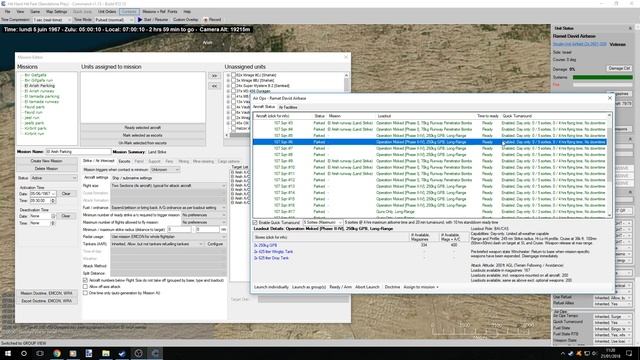Expand the 24x Super Mystere B.2 tree node
This screenshot has width=640, height=360.
(228, 86)
